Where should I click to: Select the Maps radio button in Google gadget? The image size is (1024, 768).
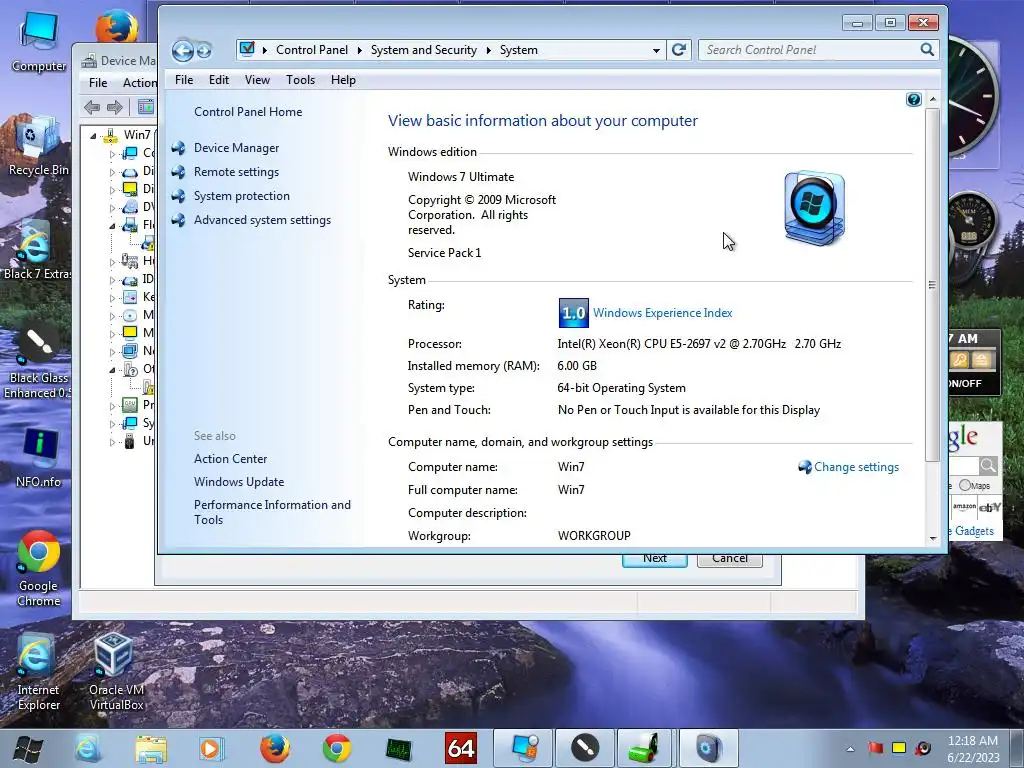click(x=965, y=485)
